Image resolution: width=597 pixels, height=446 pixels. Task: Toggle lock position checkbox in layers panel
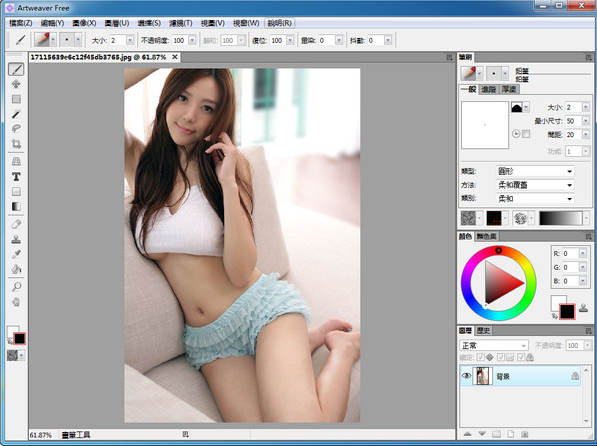(x=481, y=357)
